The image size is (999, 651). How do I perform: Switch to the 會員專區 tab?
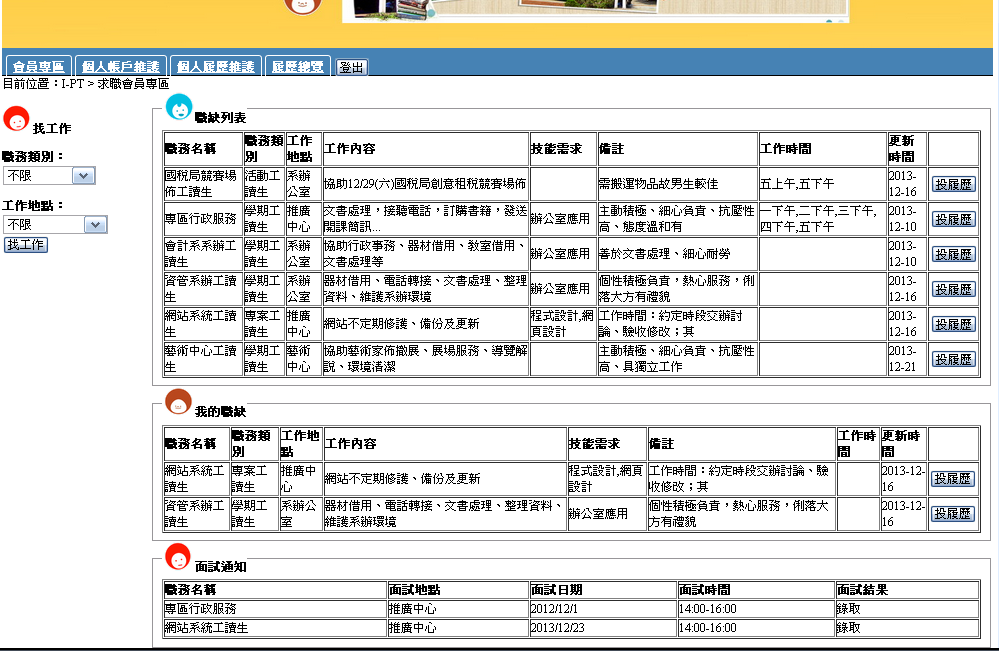click(39, 67)
